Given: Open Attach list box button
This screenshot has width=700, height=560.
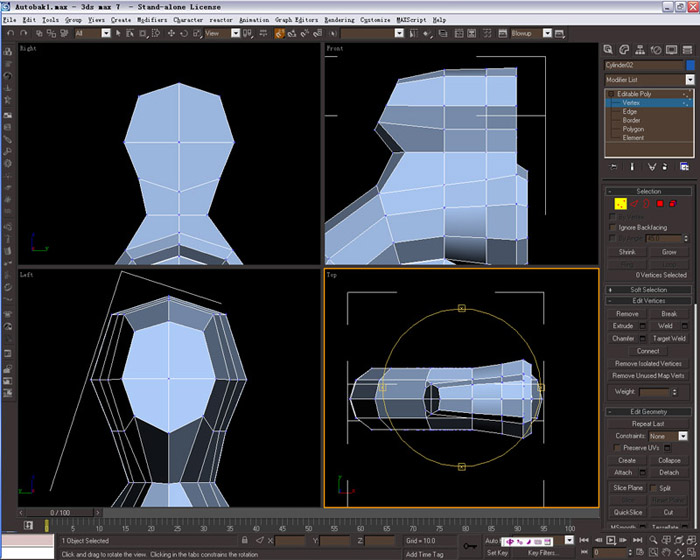Looking at the screenshot, I should click(643, 472).
